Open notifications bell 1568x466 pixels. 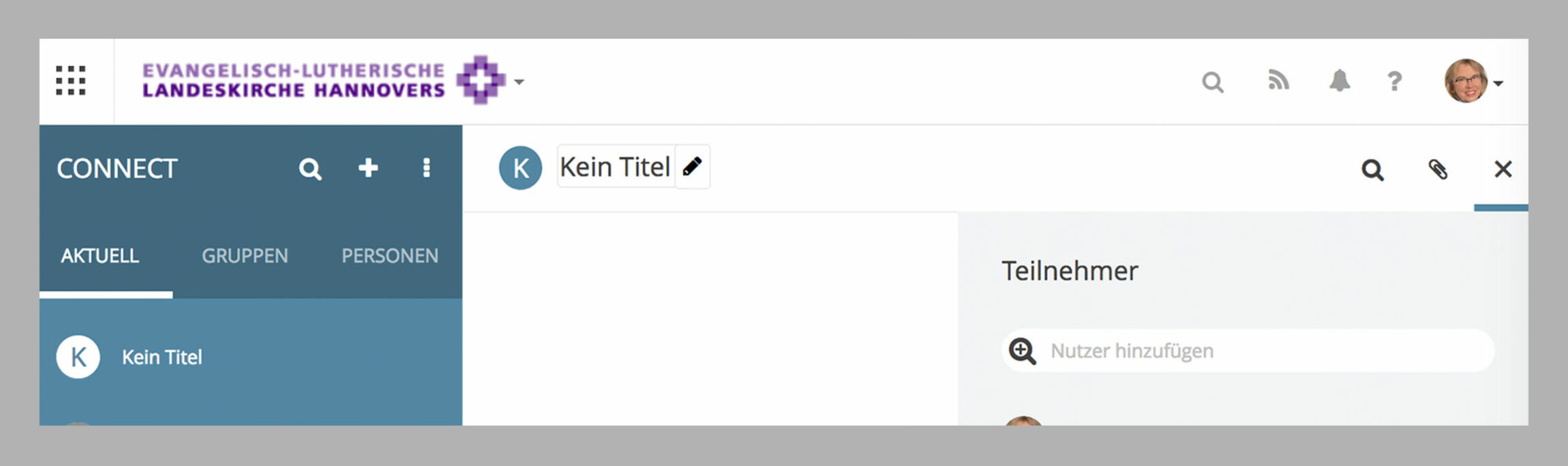(x=1340, y=81)
